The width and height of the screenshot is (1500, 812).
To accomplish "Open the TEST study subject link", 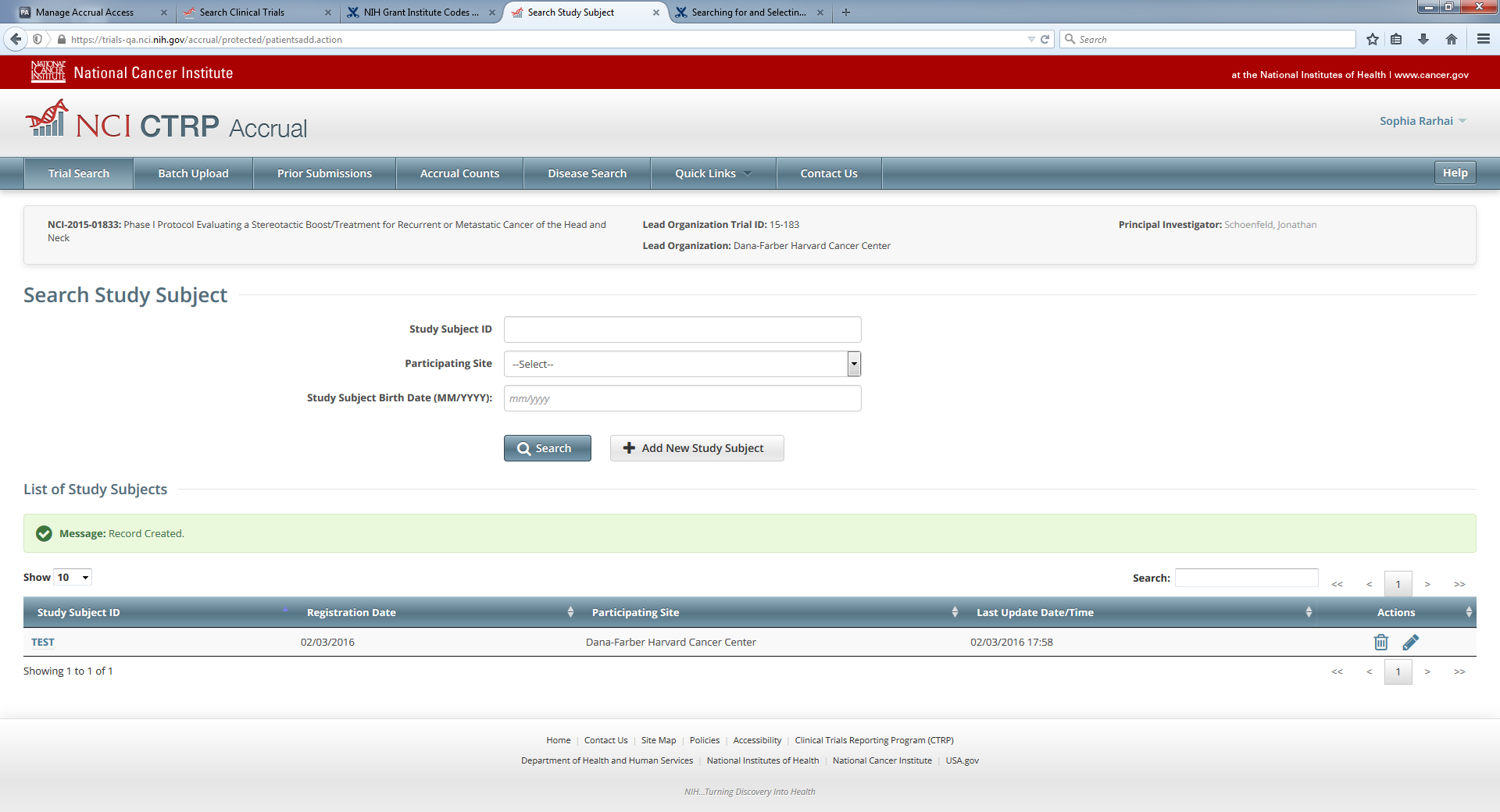I will [x=43, y=642].
